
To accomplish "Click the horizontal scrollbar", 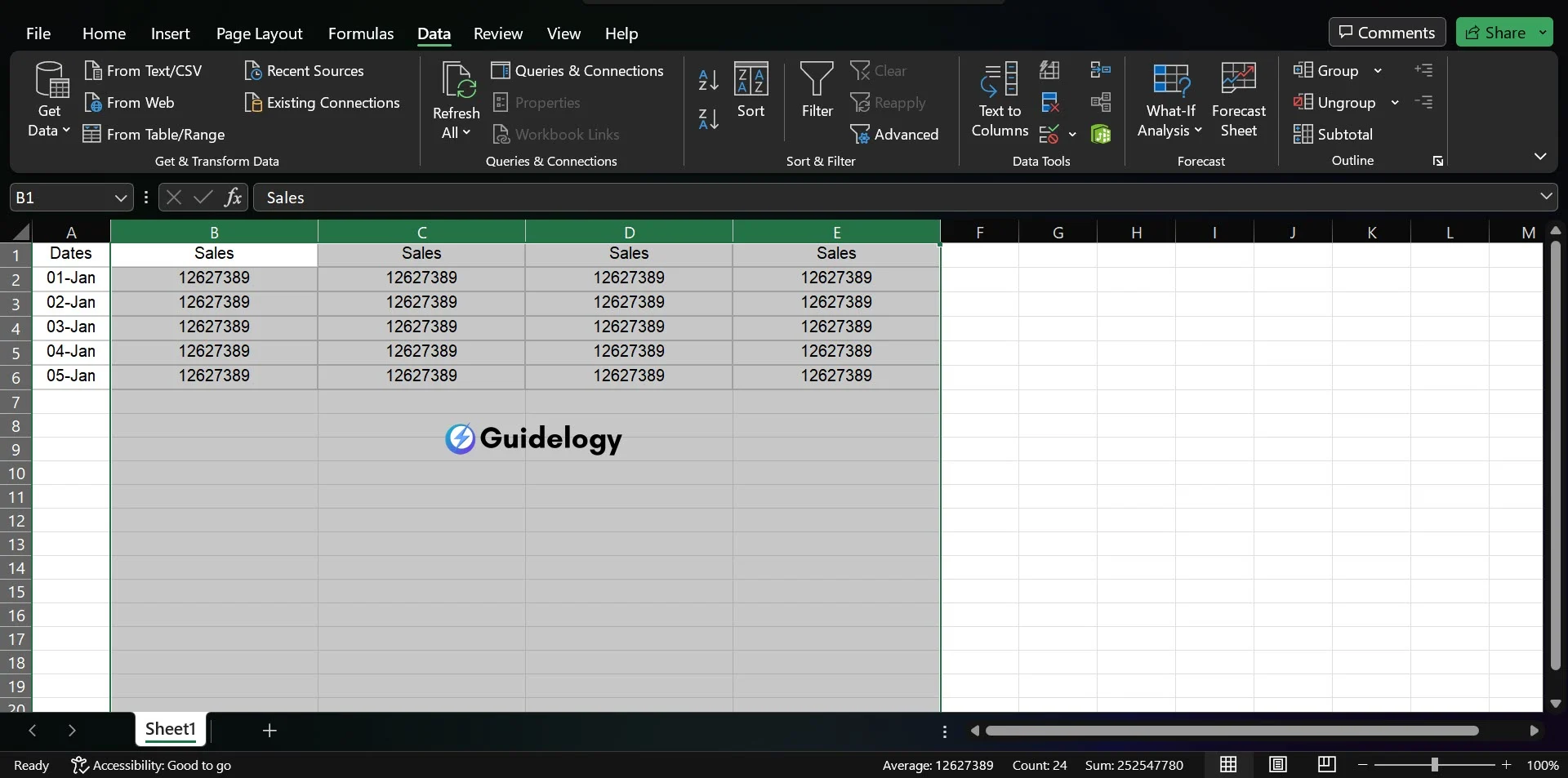I will coord(1232,731).
